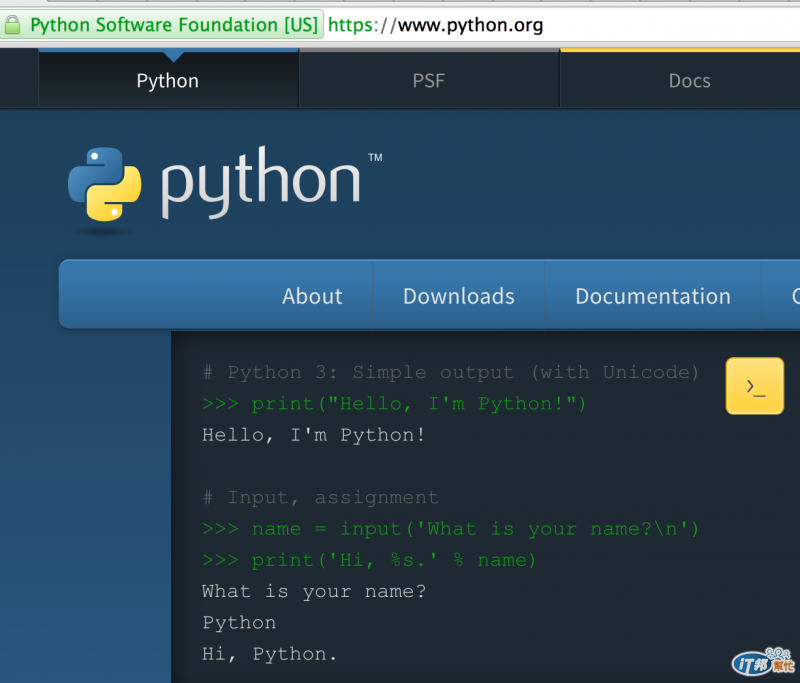Click the single word output line 'Python'
The width and height of the screenshot is (800, 683).
pyautogui.click(x=239, y=623)
